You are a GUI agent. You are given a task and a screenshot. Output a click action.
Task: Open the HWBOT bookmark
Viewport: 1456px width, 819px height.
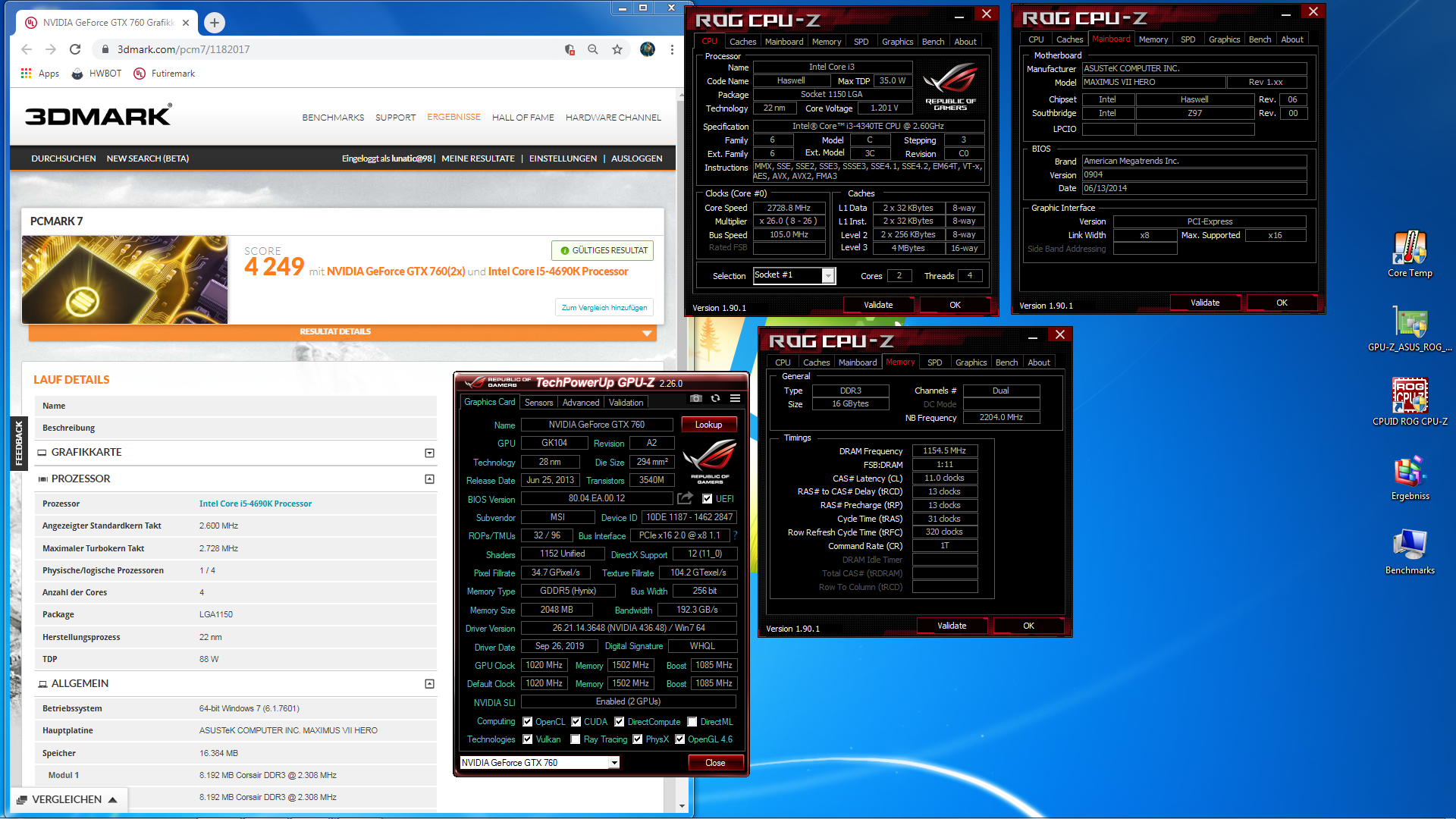96,74
